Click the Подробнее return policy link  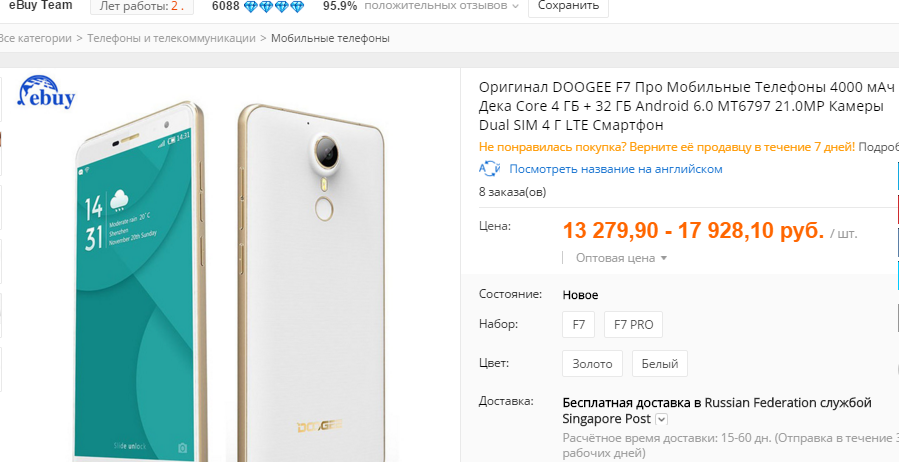tap(878, 147)
